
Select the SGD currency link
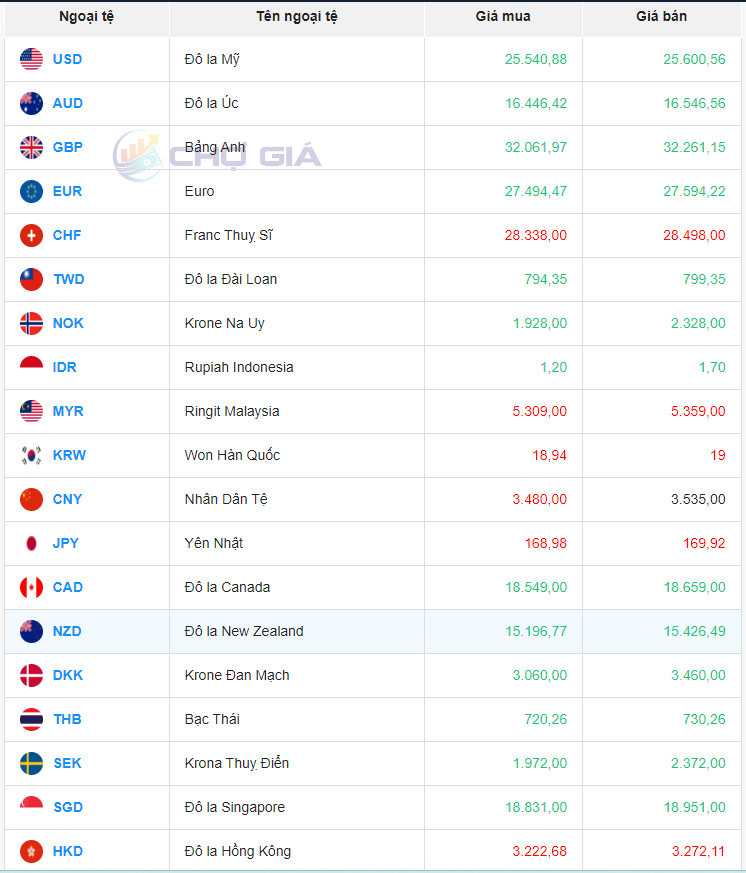coord(67,807)
